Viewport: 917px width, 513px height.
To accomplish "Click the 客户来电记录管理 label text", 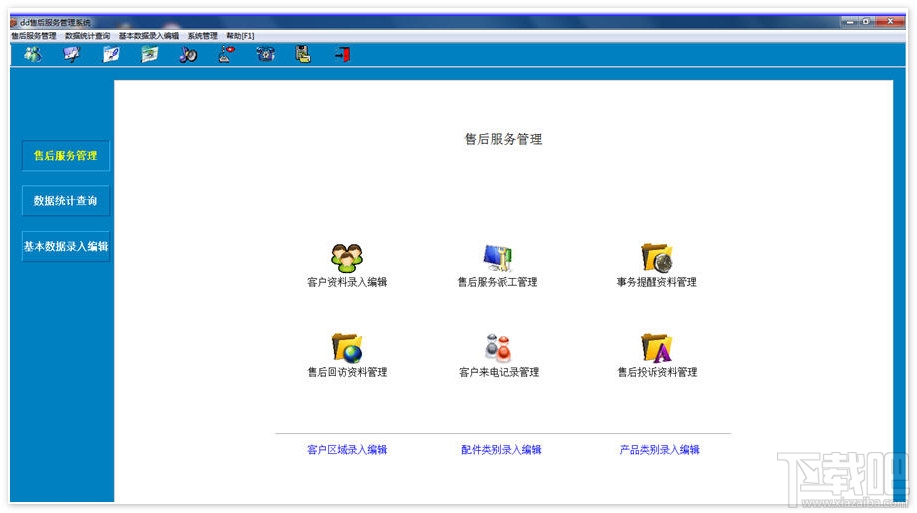I will click(x=499, y=372).
